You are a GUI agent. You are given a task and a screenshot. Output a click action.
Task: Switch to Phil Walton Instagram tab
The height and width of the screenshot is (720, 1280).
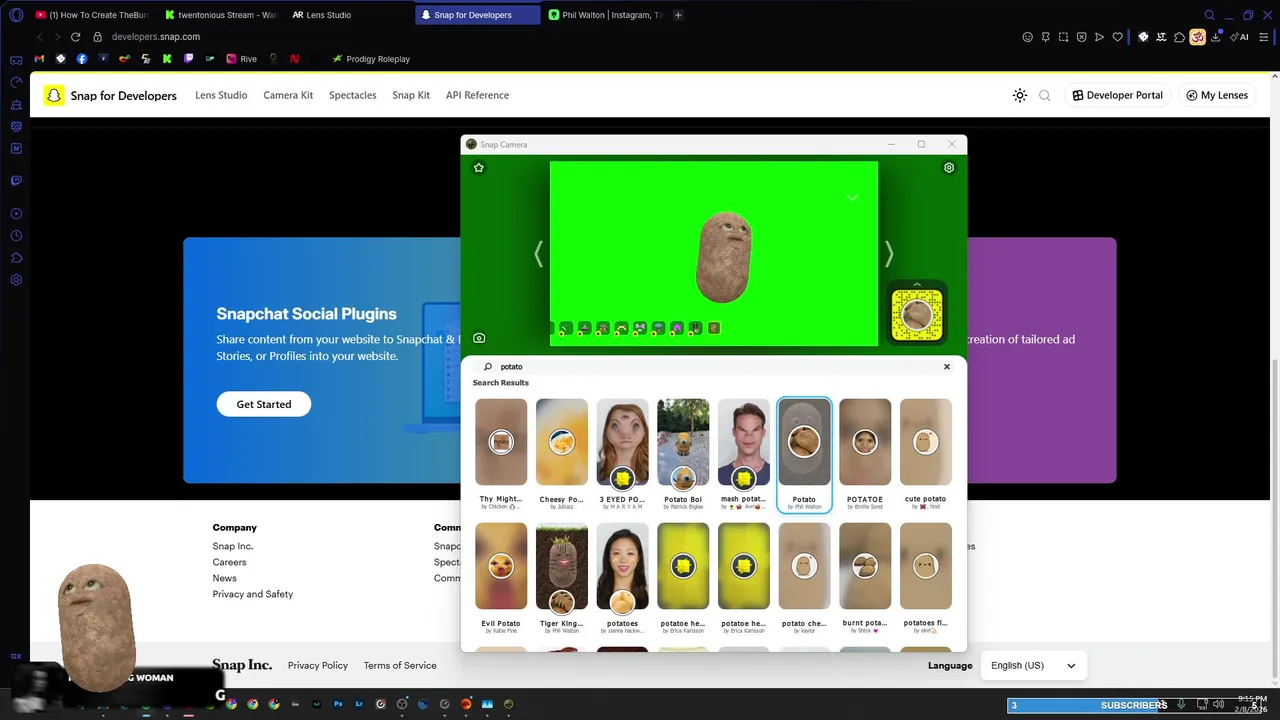[x=605, y=15]
